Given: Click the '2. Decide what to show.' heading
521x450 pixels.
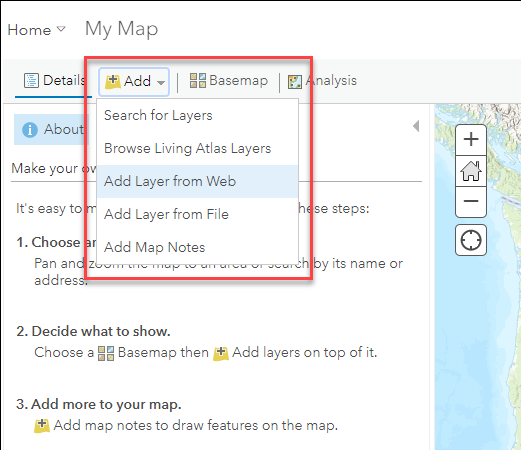Looking at the screenshot, I should tap(93, 331).
